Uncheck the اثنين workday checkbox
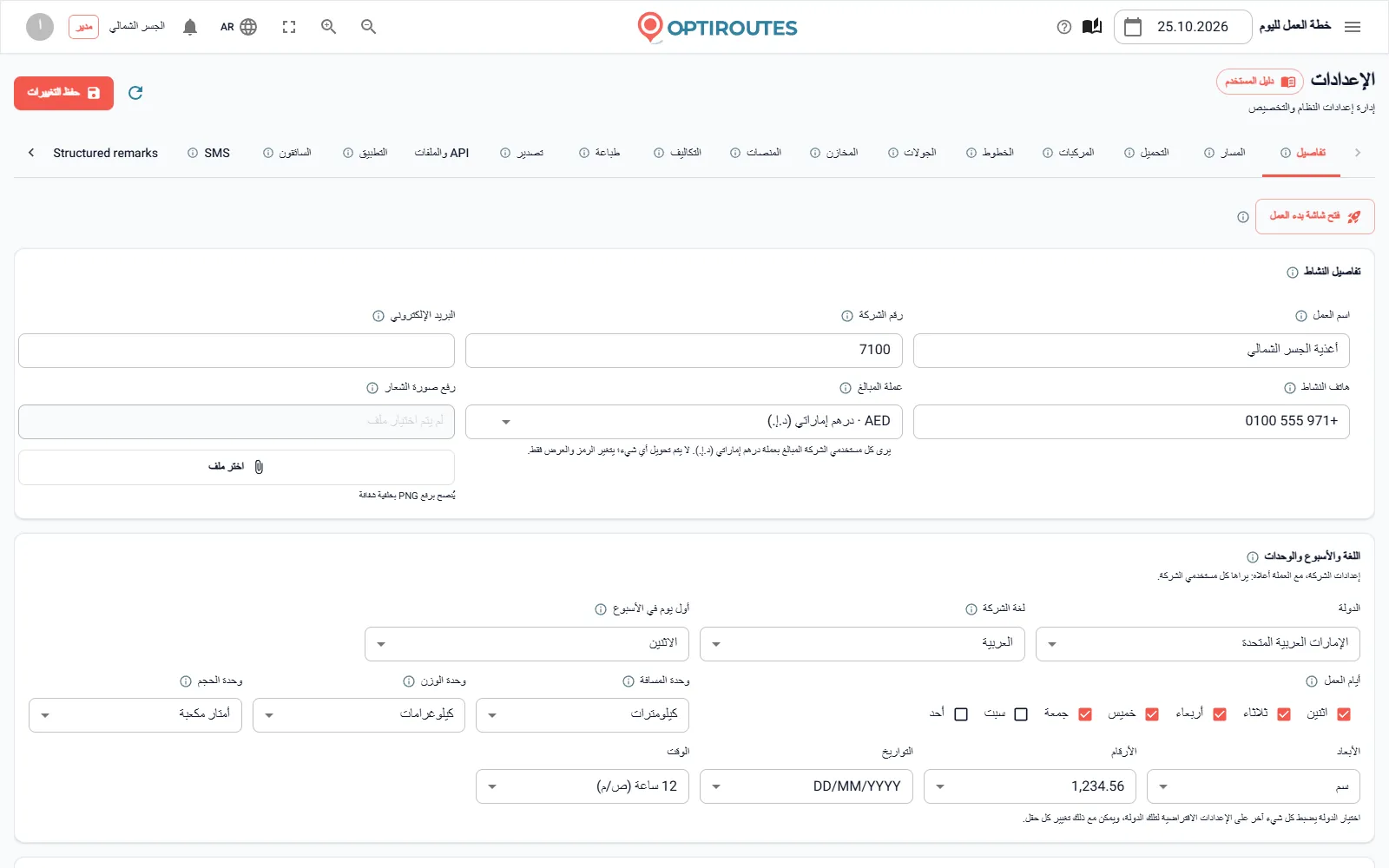Image resolution: width=1389 pixels, height=868 pixels. pyautogui.click(x=1344, y=714)
